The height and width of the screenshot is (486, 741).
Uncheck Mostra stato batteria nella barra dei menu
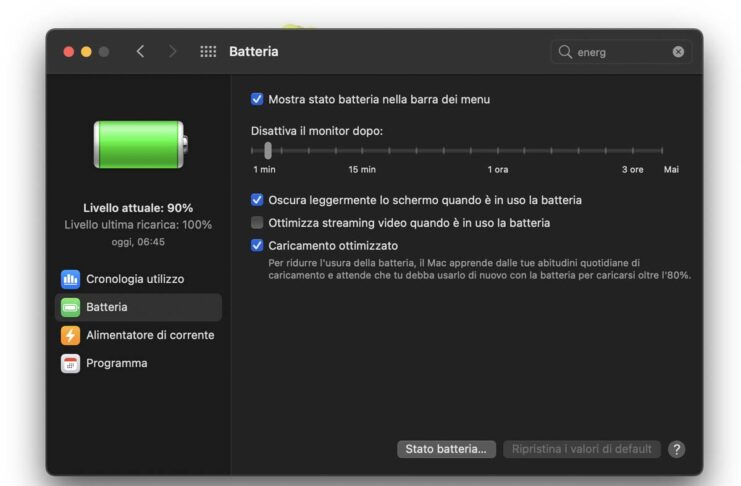pyautogui.click(x=257, y=99)
